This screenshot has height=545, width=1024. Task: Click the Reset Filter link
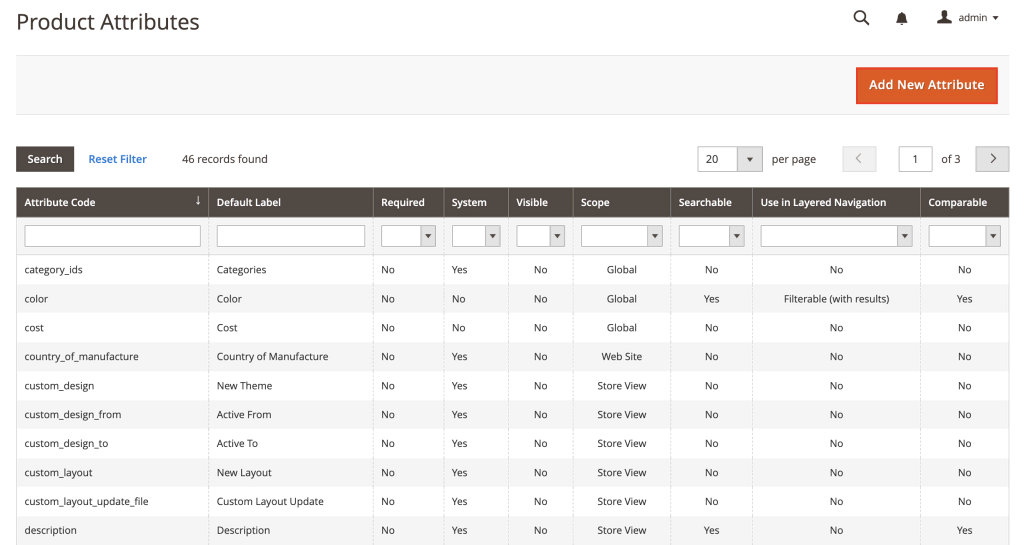coord(117,159)
